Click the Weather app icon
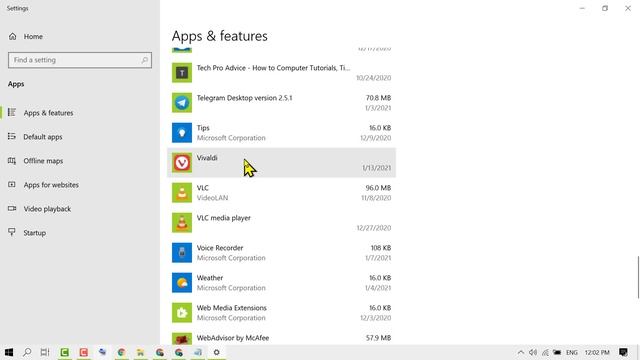 point(182,283)
